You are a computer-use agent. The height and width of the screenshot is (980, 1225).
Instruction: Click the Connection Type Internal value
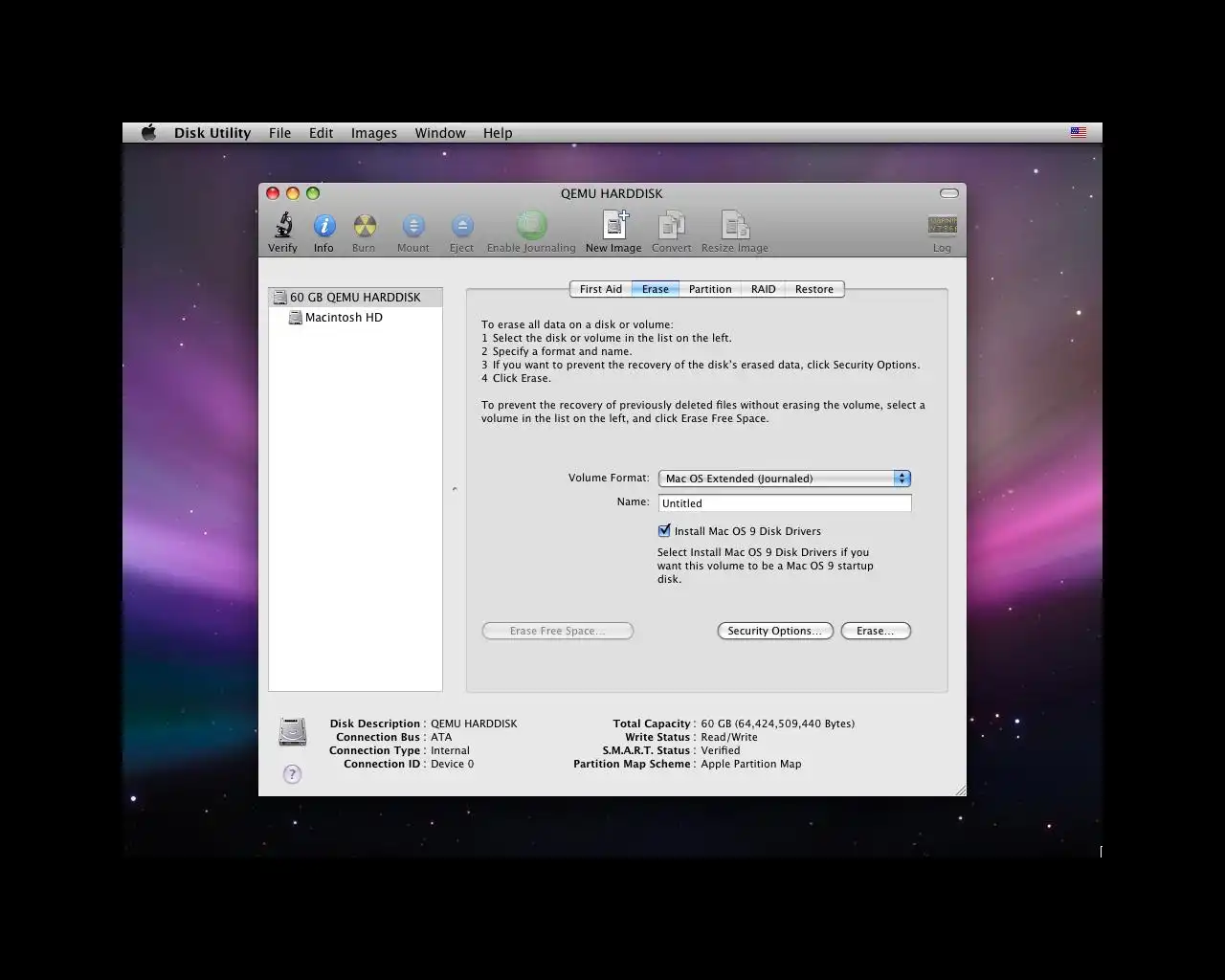[x=450, y=750]
